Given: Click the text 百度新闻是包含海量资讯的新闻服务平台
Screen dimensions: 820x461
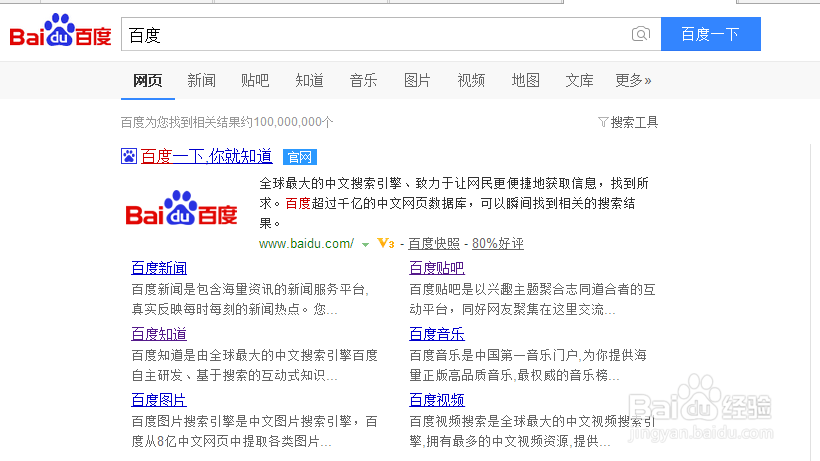Looking at the screenshot, I should (x=250, y=290).
